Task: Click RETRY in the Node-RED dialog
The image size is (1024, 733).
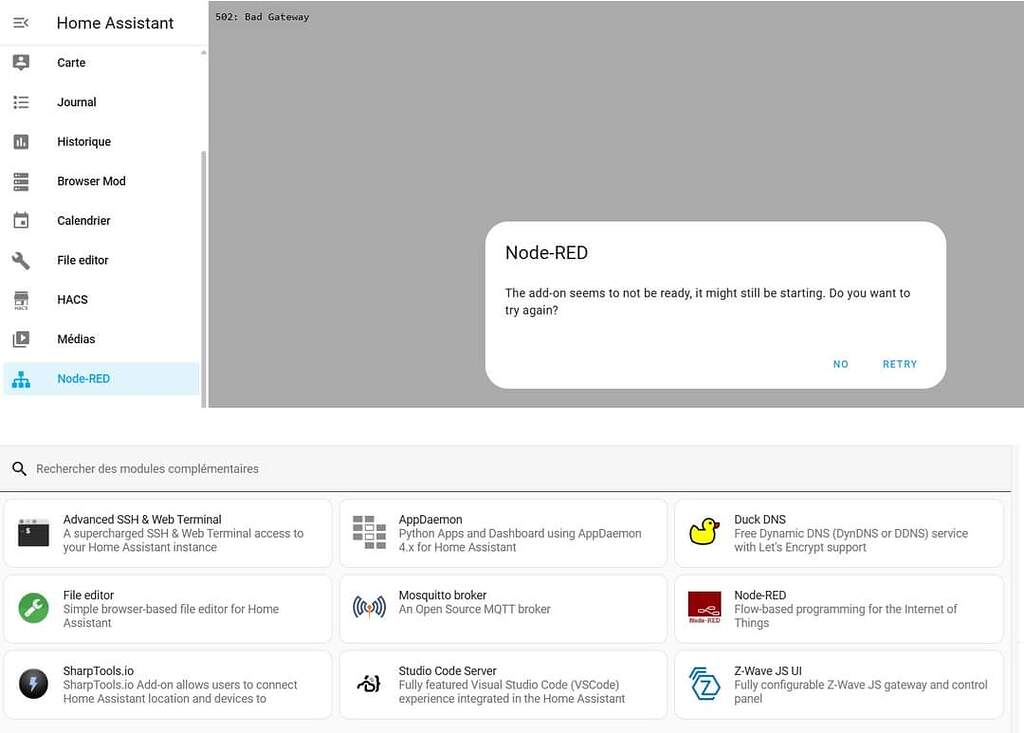Action: click(899, 364)
